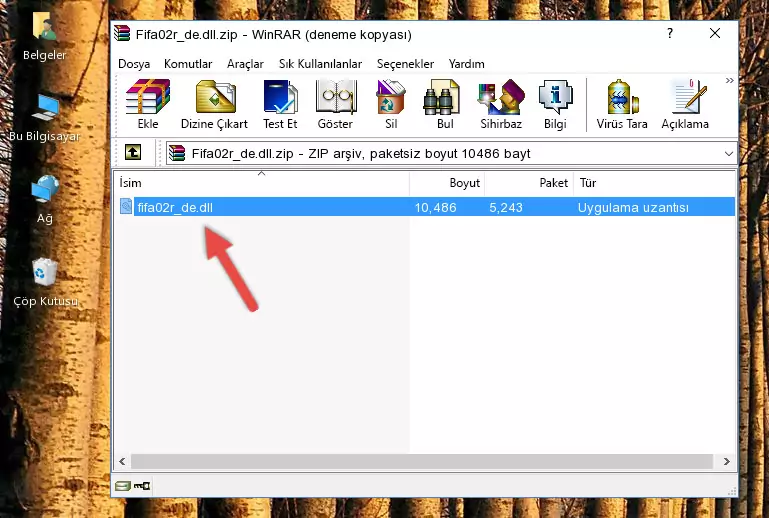Image resolution: width=769 pixels, height=518 pixels.
Task: Click the fifa02r_de.dll file icon
Action: pos(126,207)
